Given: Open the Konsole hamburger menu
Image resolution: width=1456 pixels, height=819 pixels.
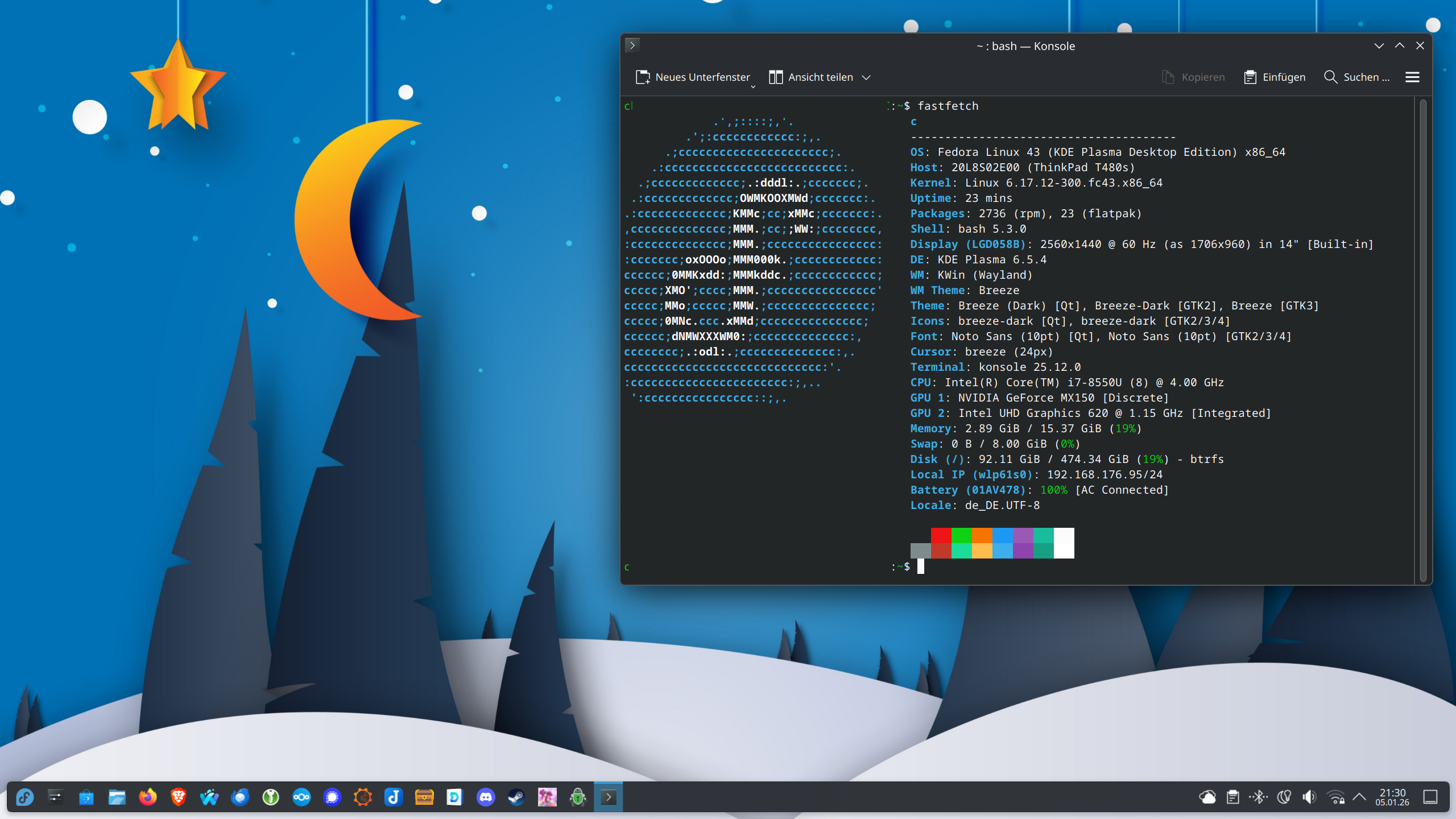Looking at the screenshot, I should [1412, 77].
